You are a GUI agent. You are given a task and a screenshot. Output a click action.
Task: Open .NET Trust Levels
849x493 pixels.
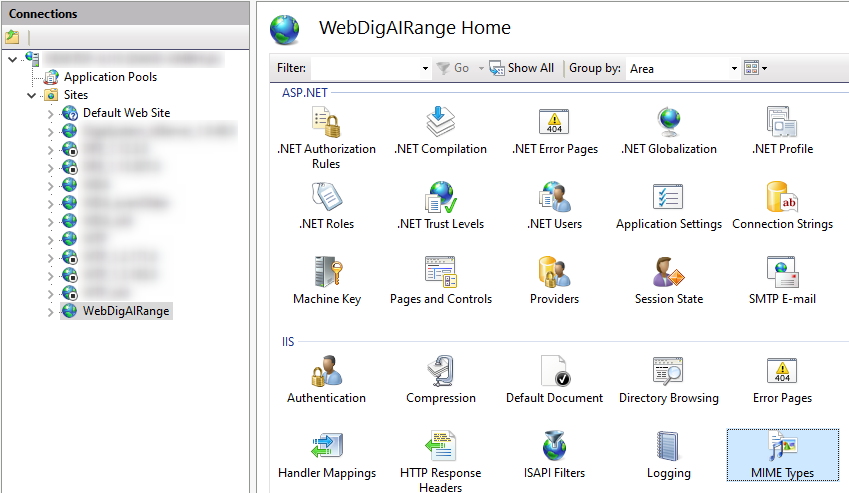tap(440, 204)
